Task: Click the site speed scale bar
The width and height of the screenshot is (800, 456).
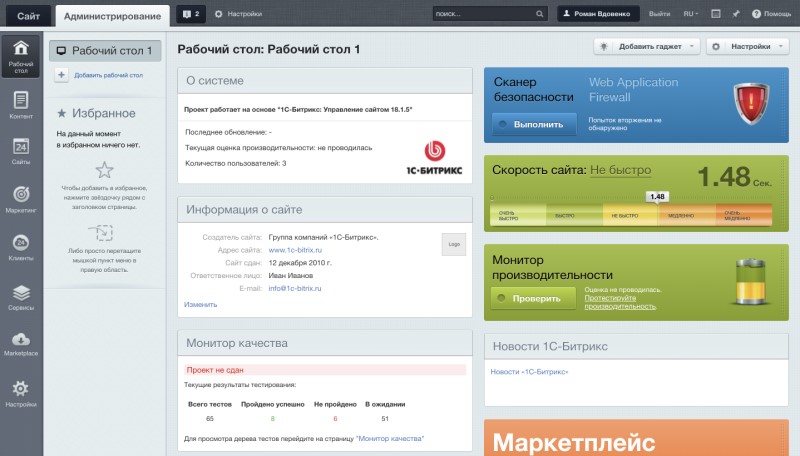Action: [x=632, y=214]
